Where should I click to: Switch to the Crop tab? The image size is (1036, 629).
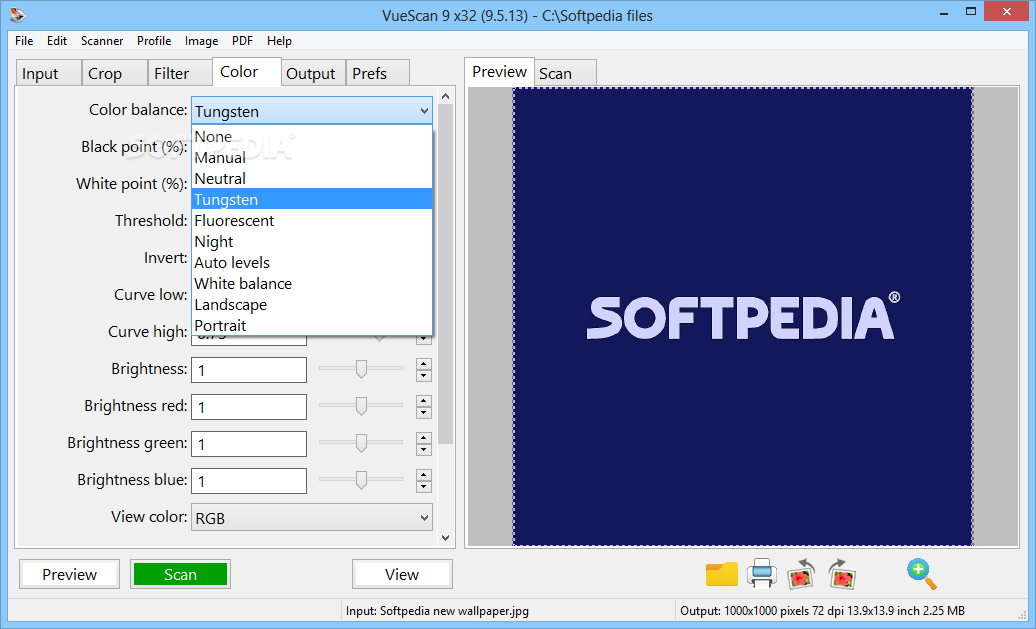coord(114,73)
